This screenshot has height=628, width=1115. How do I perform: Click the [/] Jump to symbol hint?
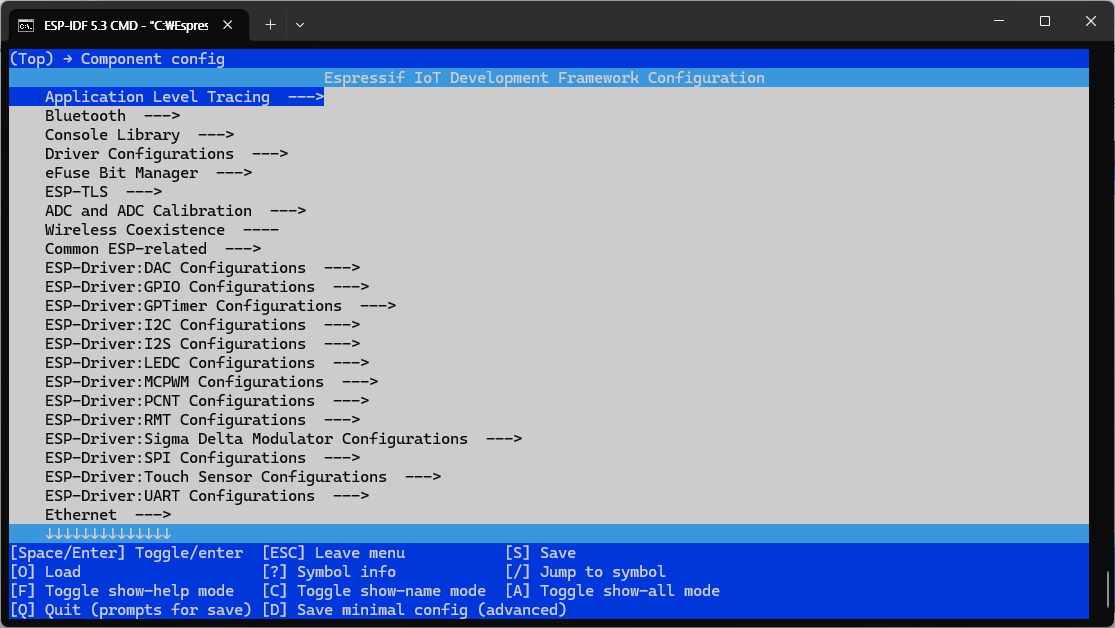click(x=585, y=572)
